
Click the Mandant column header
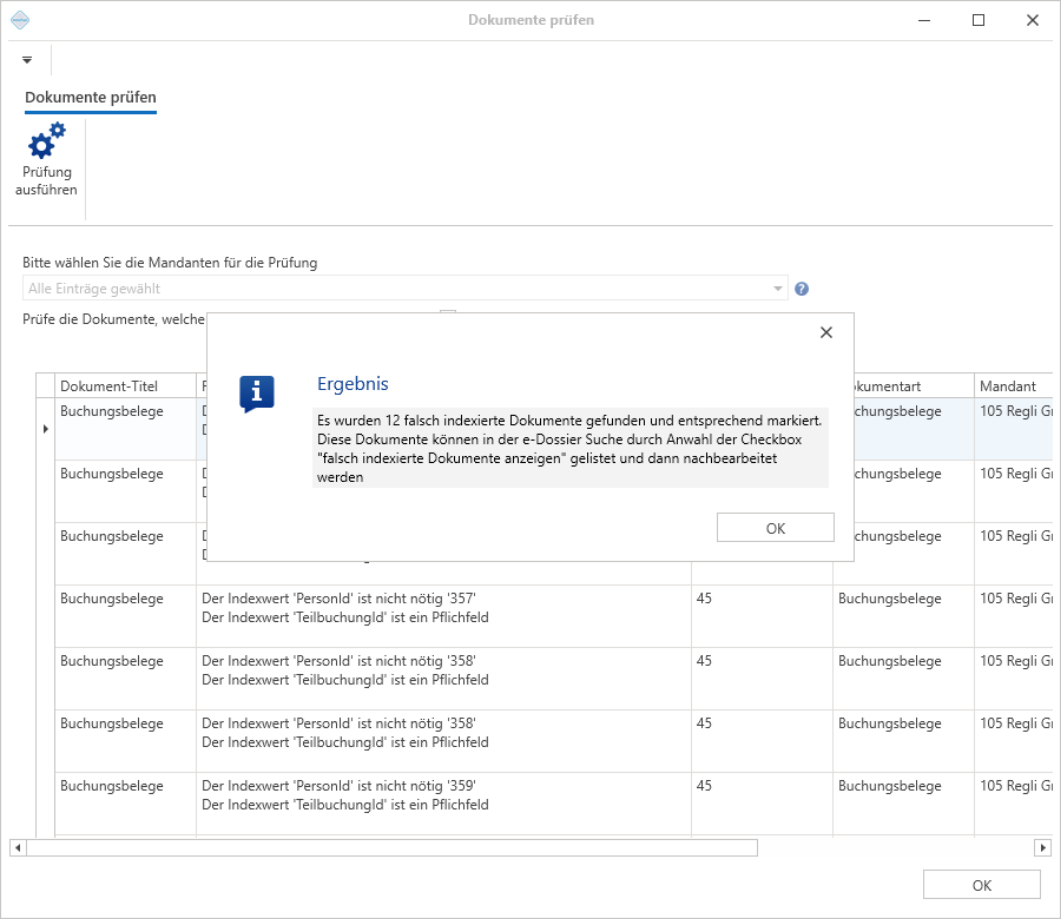point(1014,386)
